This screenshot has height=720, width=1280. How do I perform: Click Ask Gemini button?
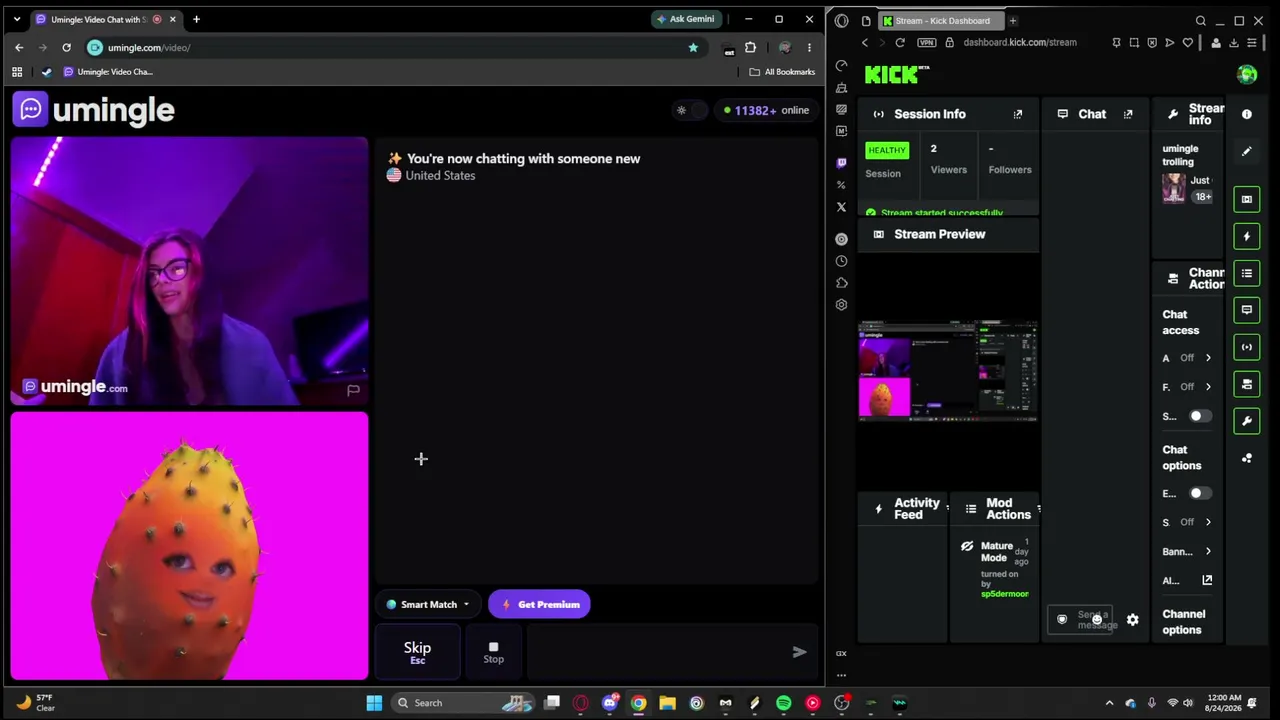(x=685, y=19)
